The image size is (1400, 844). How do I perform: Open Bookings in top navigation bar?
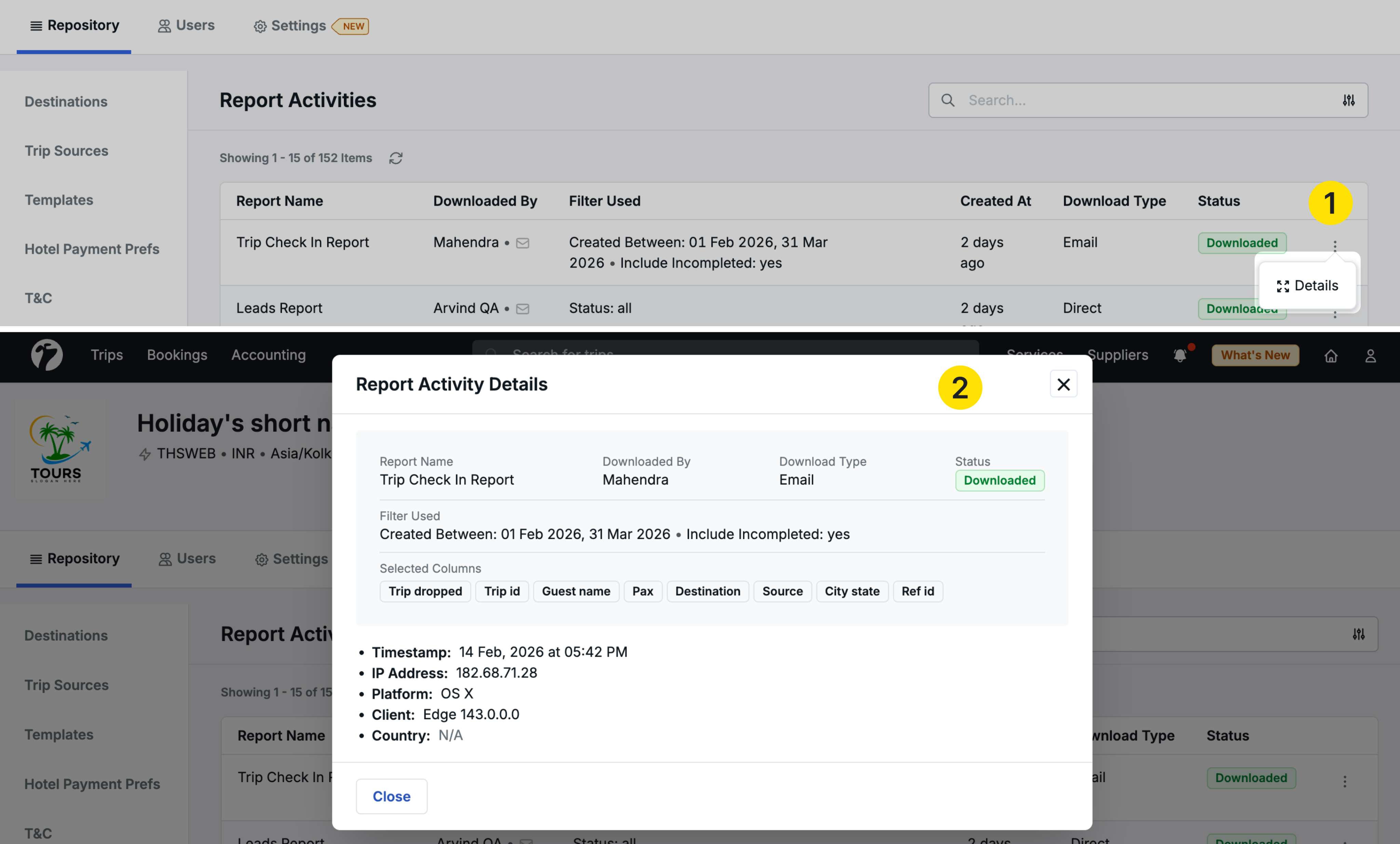click(x=177, y=355)
